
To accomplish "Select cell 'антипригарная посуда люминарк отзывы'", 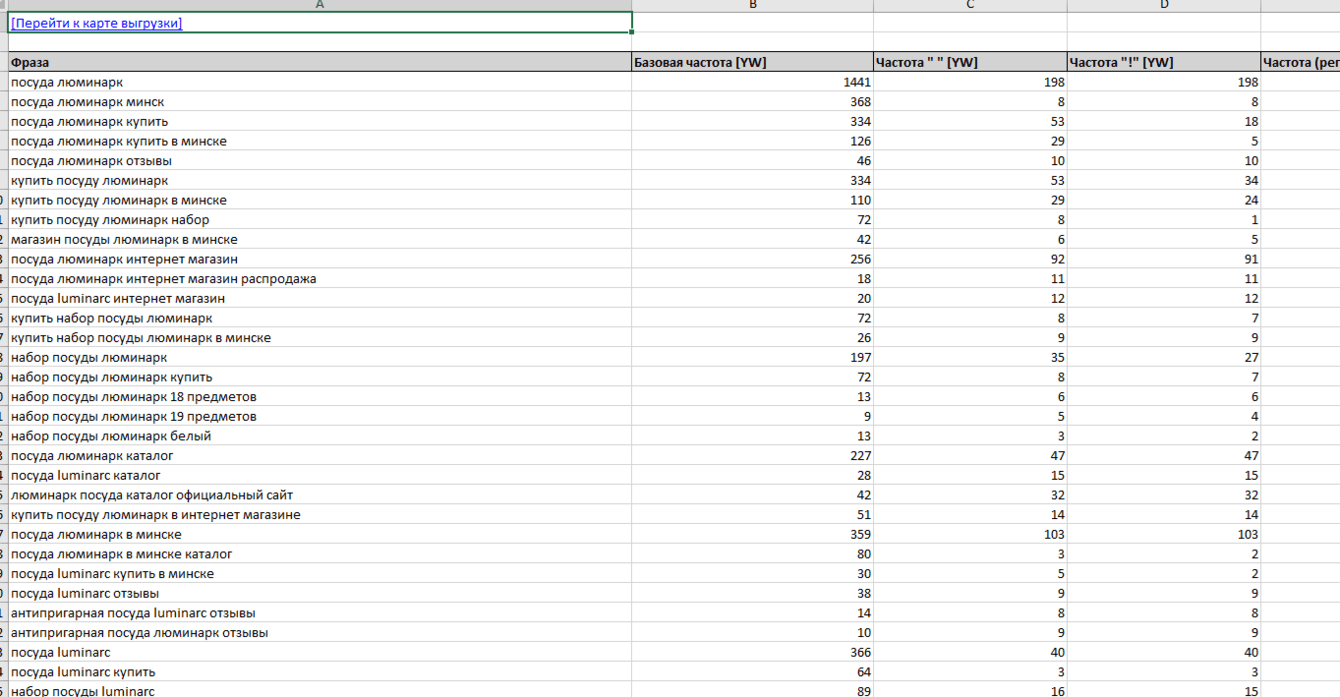I will [320, 633].
